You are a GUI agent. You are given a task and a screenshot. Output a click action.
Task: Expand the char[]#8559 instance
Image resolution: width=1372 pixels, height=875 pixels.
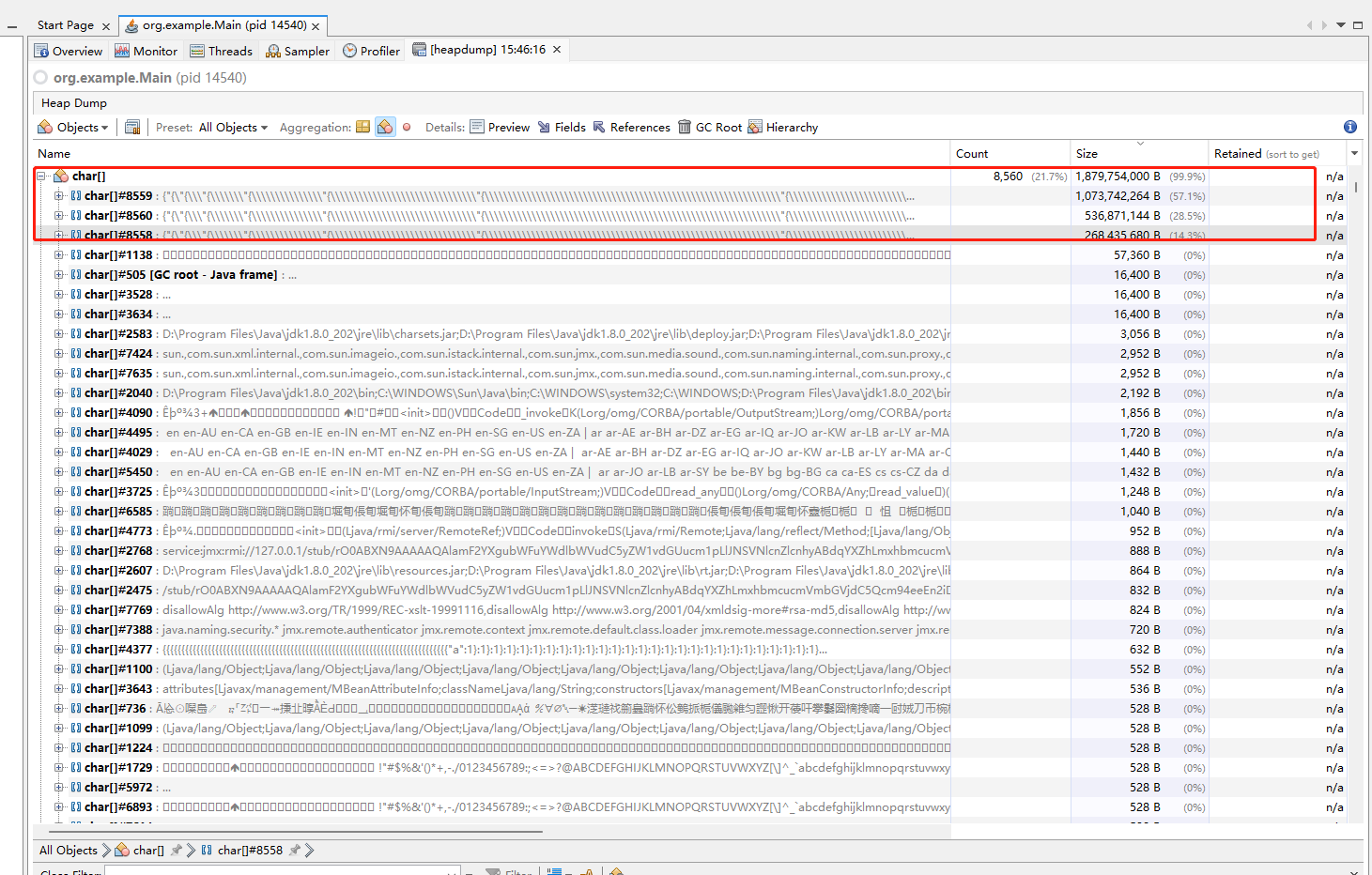click(x=58, y=196)
